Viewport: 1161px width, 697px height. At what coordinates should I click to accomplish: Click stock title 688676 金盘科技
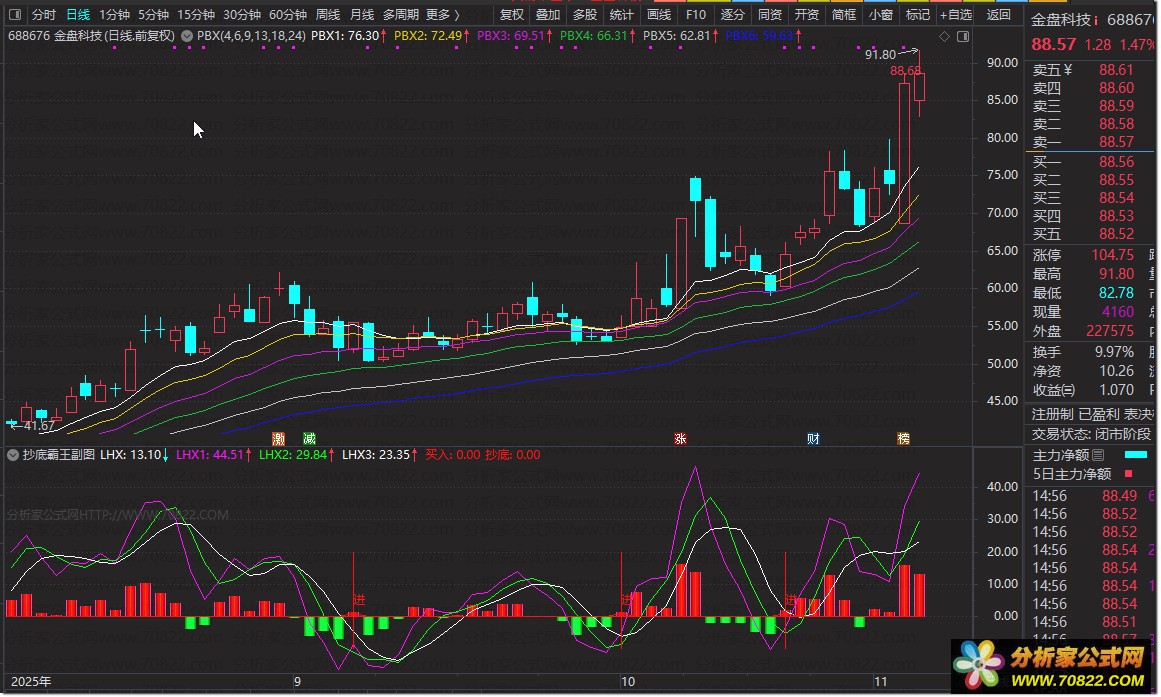92,36
